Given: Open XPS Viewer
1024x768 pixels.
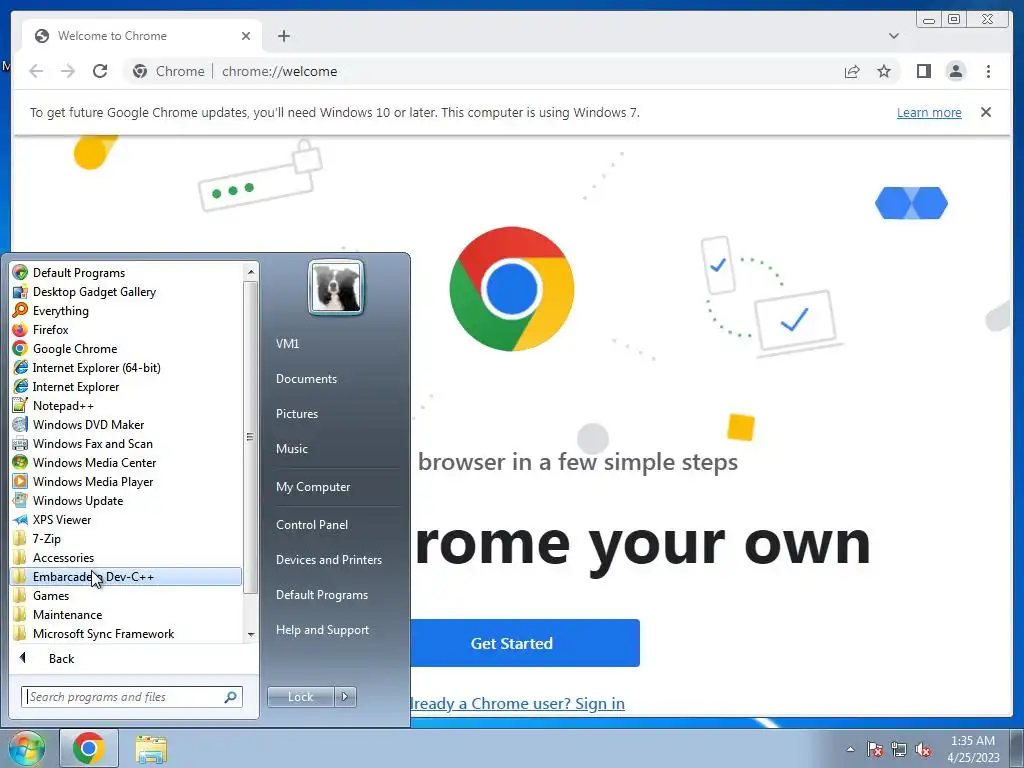Looking at the screenshot, I should point(61,519).
